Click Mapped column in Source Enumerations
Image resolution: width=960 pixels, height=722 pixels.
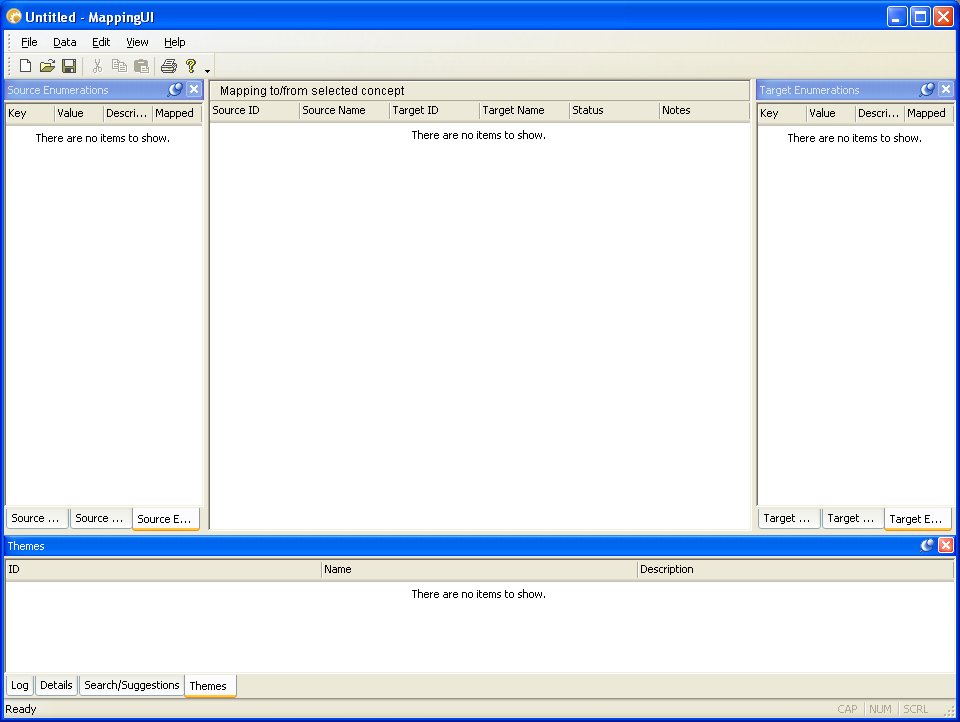point(177,113)
